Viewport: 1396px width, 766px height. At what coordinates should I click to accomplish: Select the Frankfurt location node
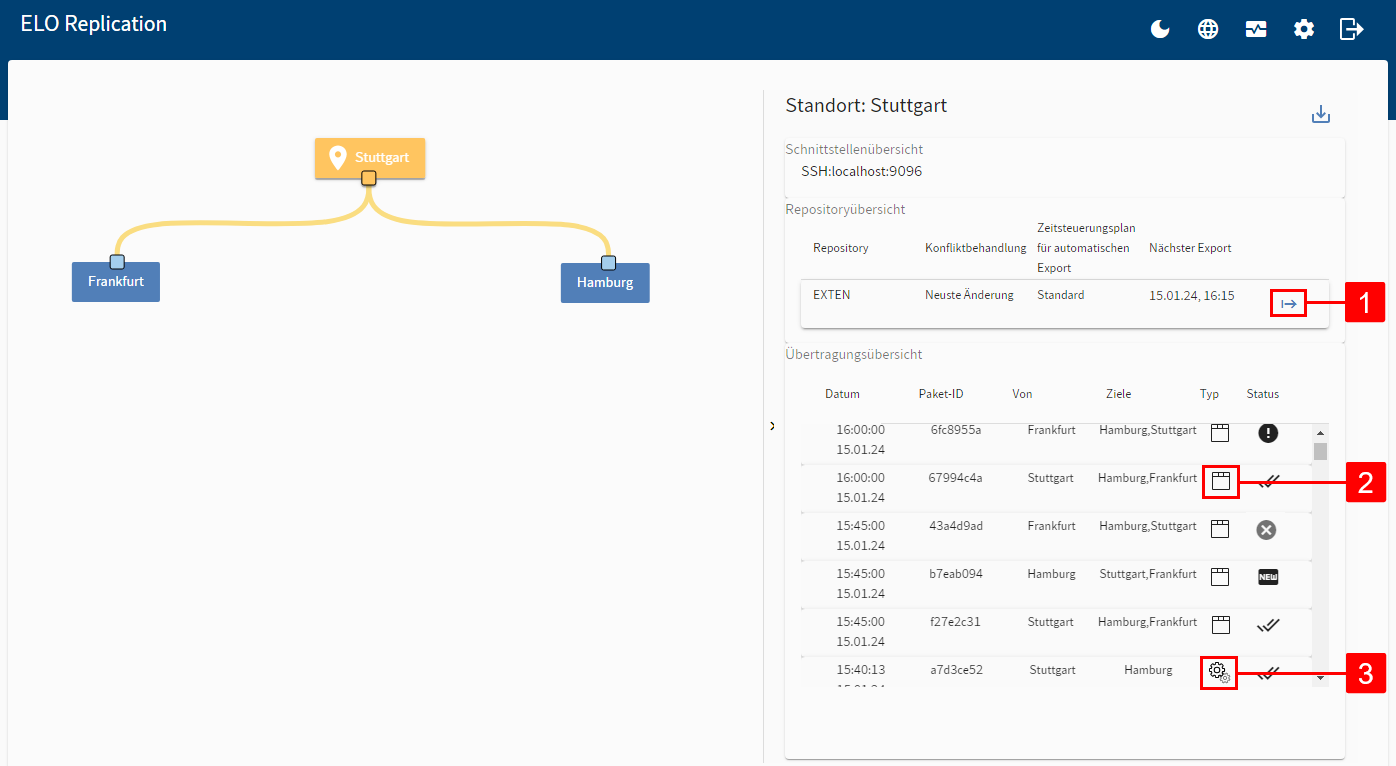point(116,282)
